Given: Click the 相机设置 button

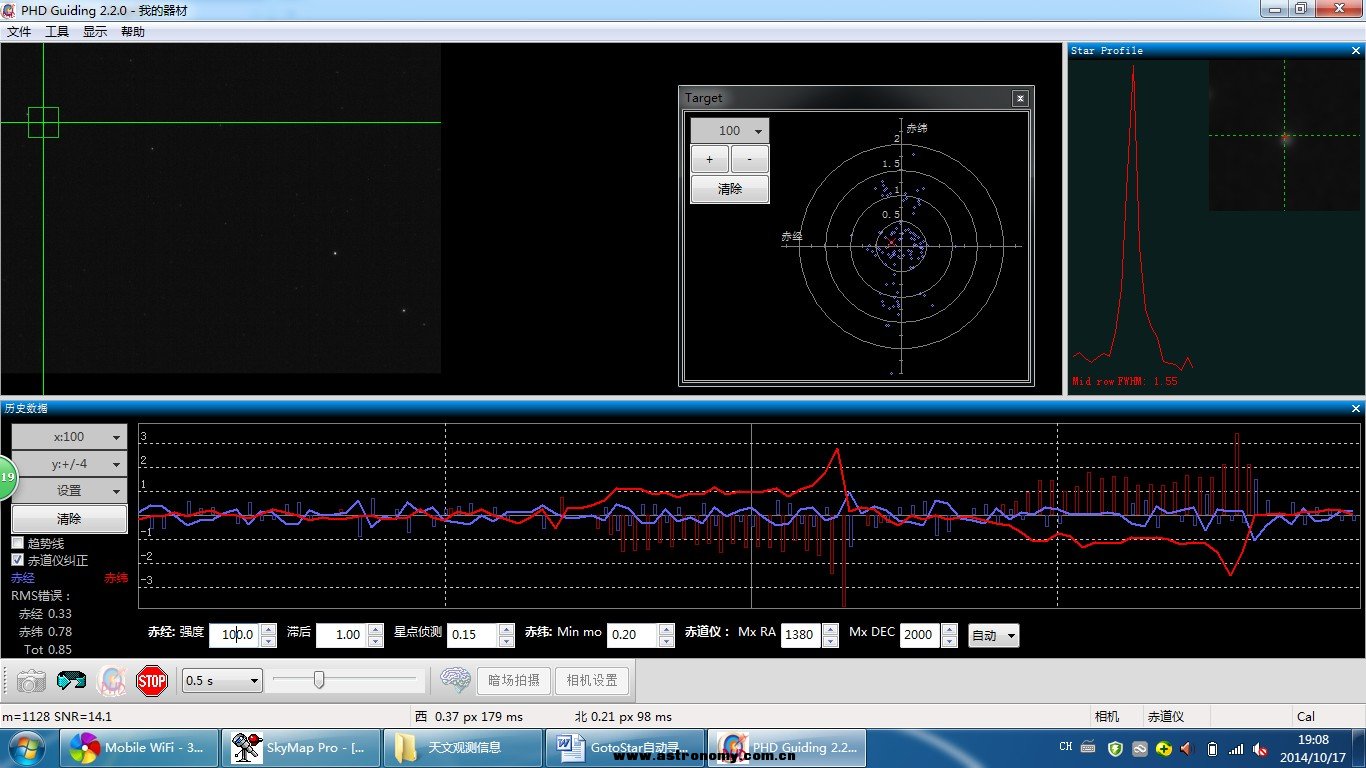Looking at the screenshot, I should (592, 680).
